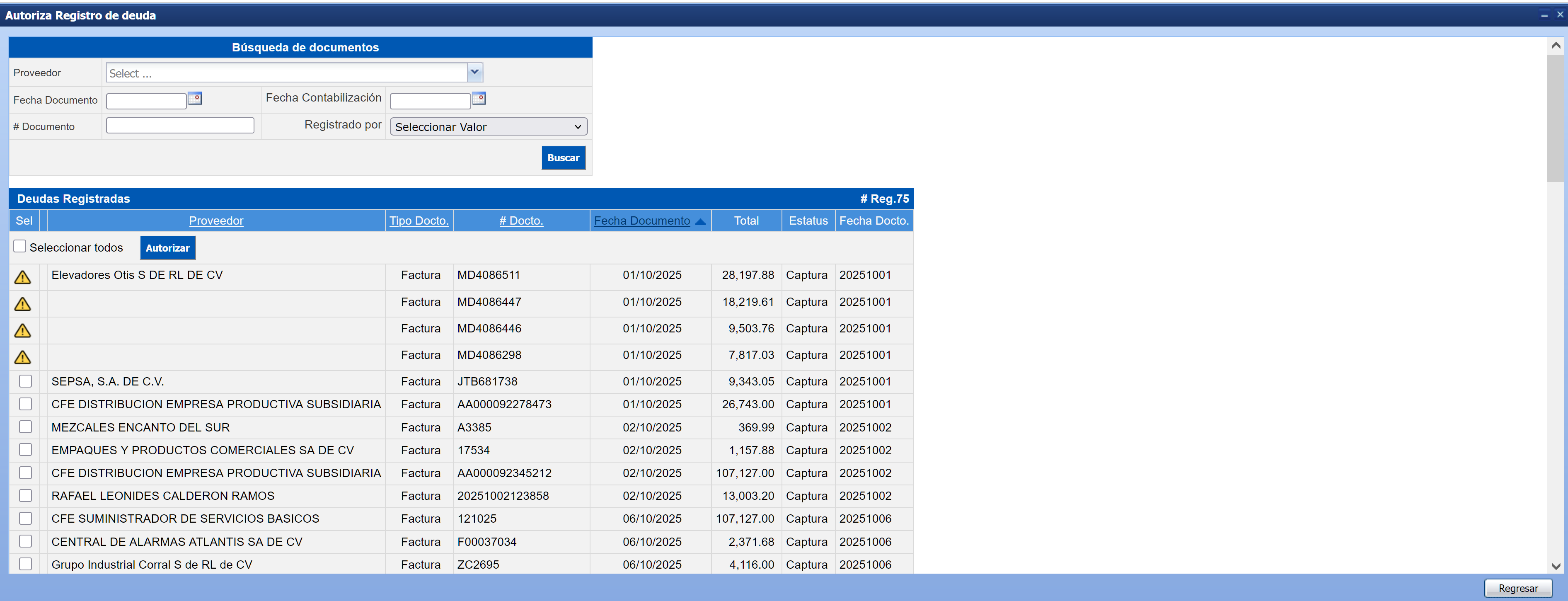Expand the Proveedor dropdown arrow
The height and width of the screenshot is (601, 1568).
tap(475, 73)
